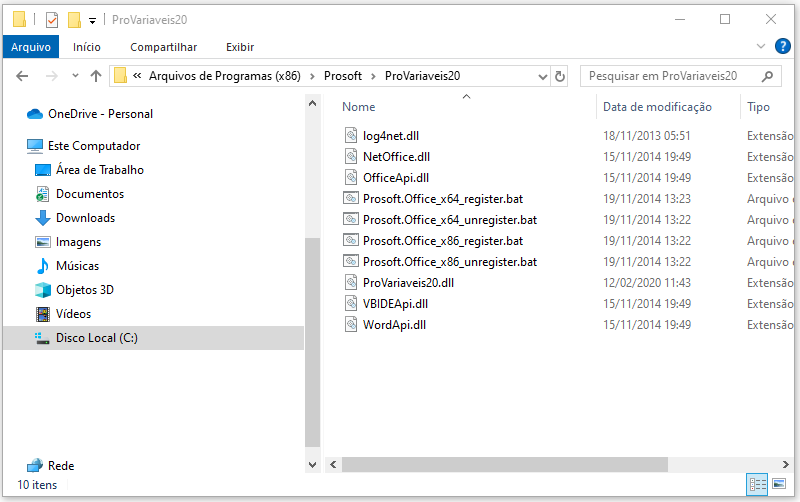Open Objetos 3D in the sidebar
The image size is (800, 502).
(74, 290)
